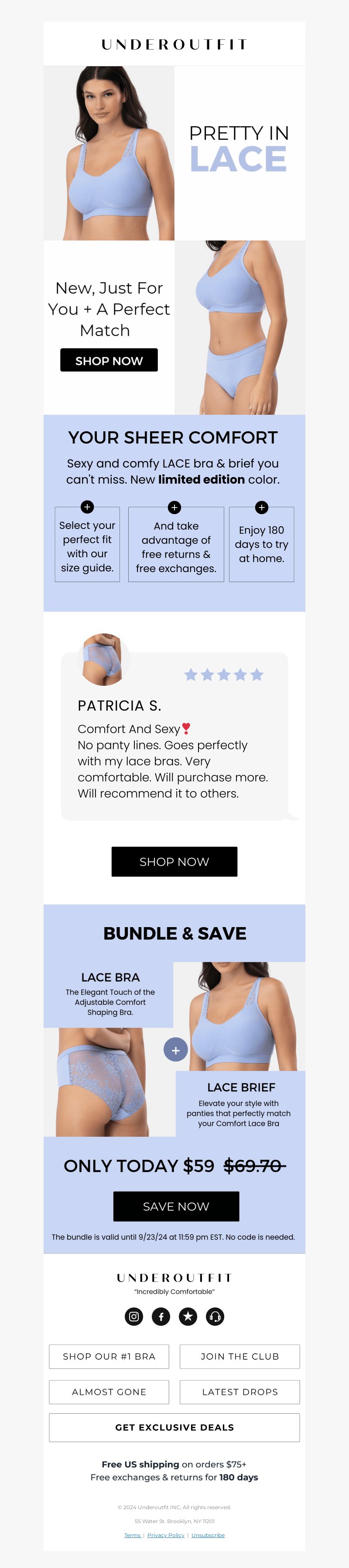This screenshot has width=349, height=1568.
Task: Click the black bold SHOP NOW button
Action: (x=109, y=360)
